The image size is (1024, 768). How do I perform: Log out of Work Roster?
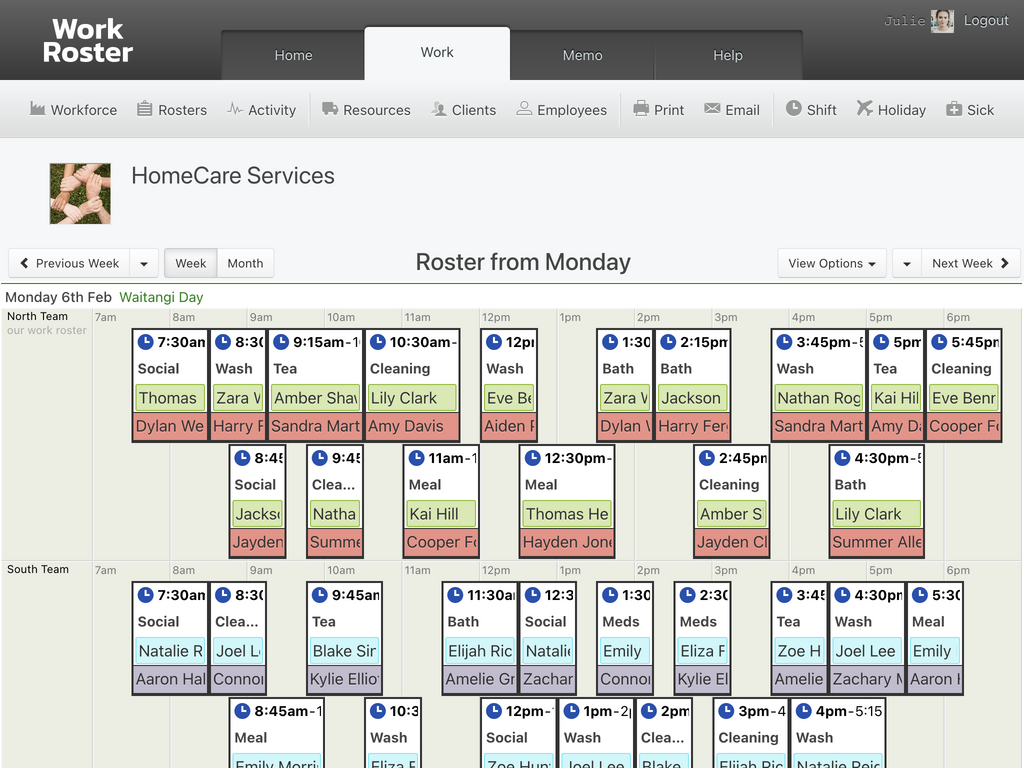point(986,20)
